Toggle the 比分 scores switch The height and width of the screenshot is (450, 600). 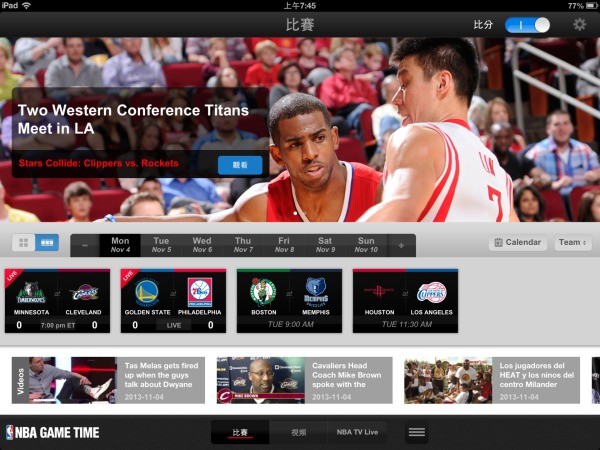[x=527, y=25]
